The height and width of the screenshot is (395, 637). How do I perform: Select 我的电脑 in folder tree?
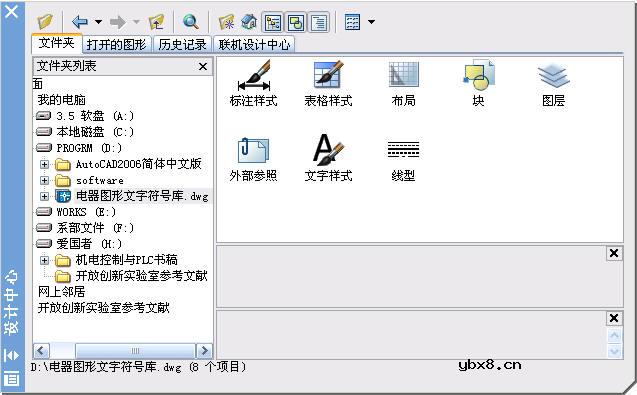tap(61, 100)
